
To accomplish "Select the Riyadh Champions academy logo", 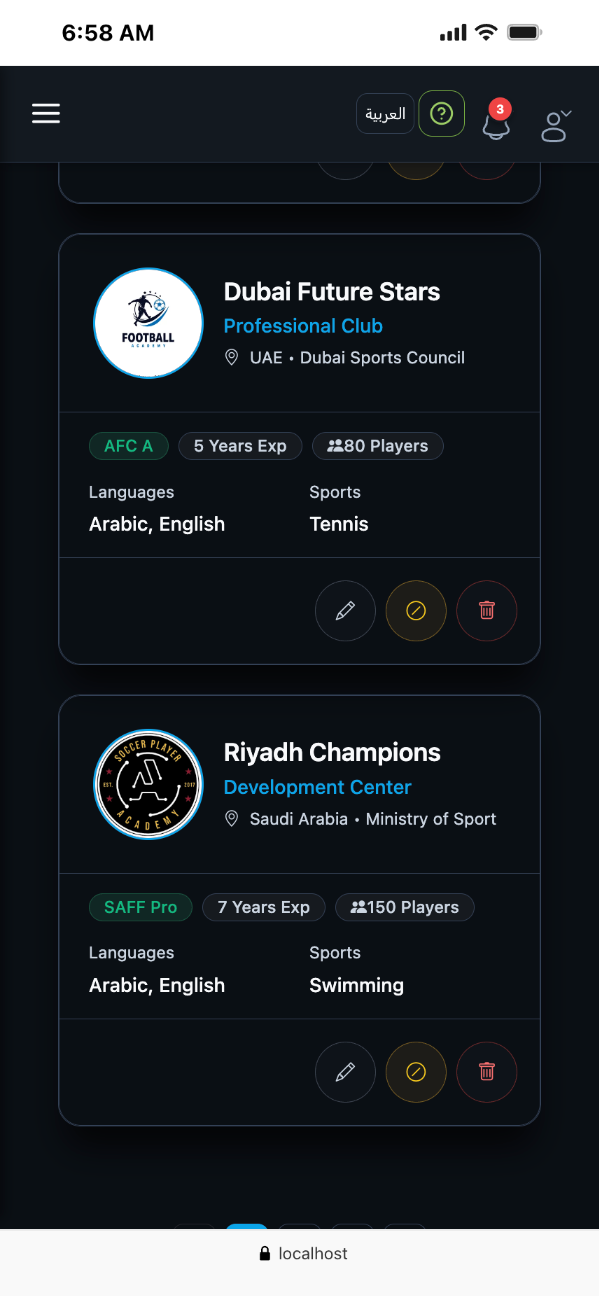I will pos(148,784).
